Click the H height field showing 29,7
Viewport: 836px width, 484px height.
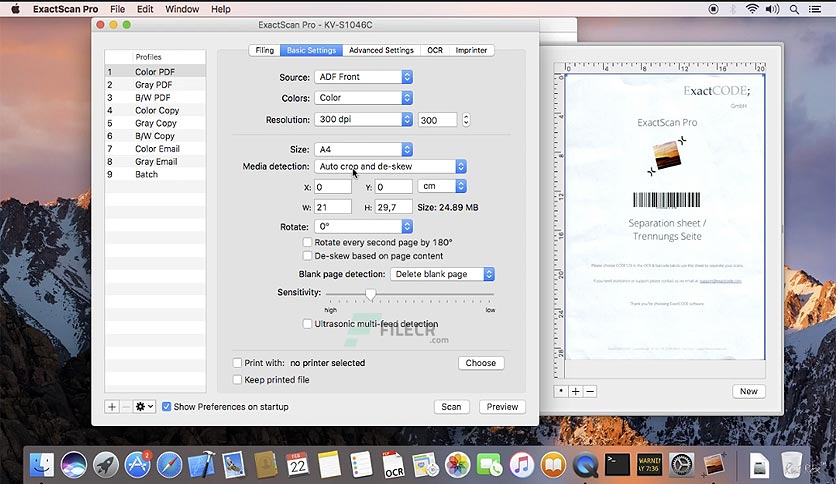[393, 207]
